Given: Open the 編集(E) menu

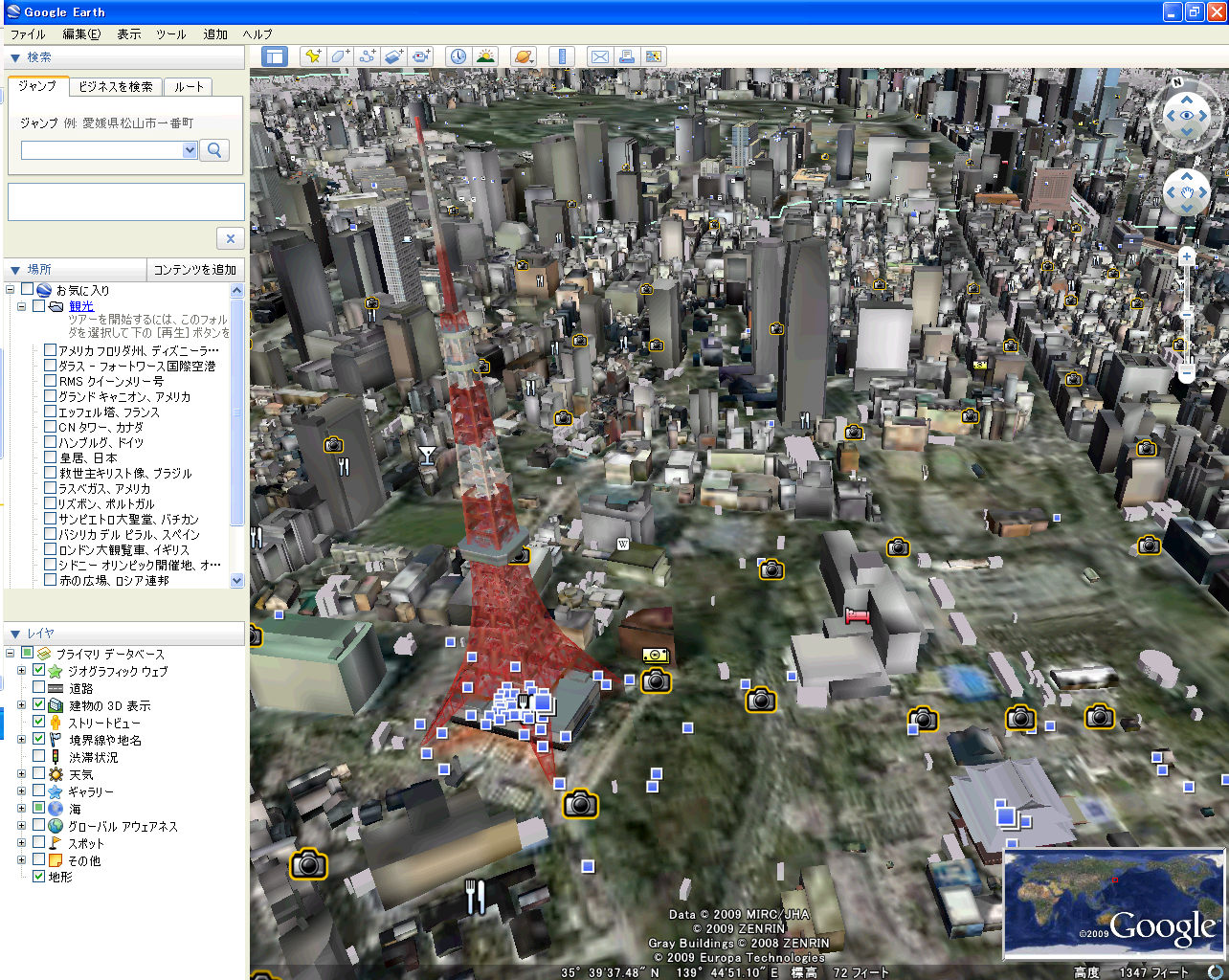Looking at the screenshot, I should pyautogui.click(x=81, y=34).
